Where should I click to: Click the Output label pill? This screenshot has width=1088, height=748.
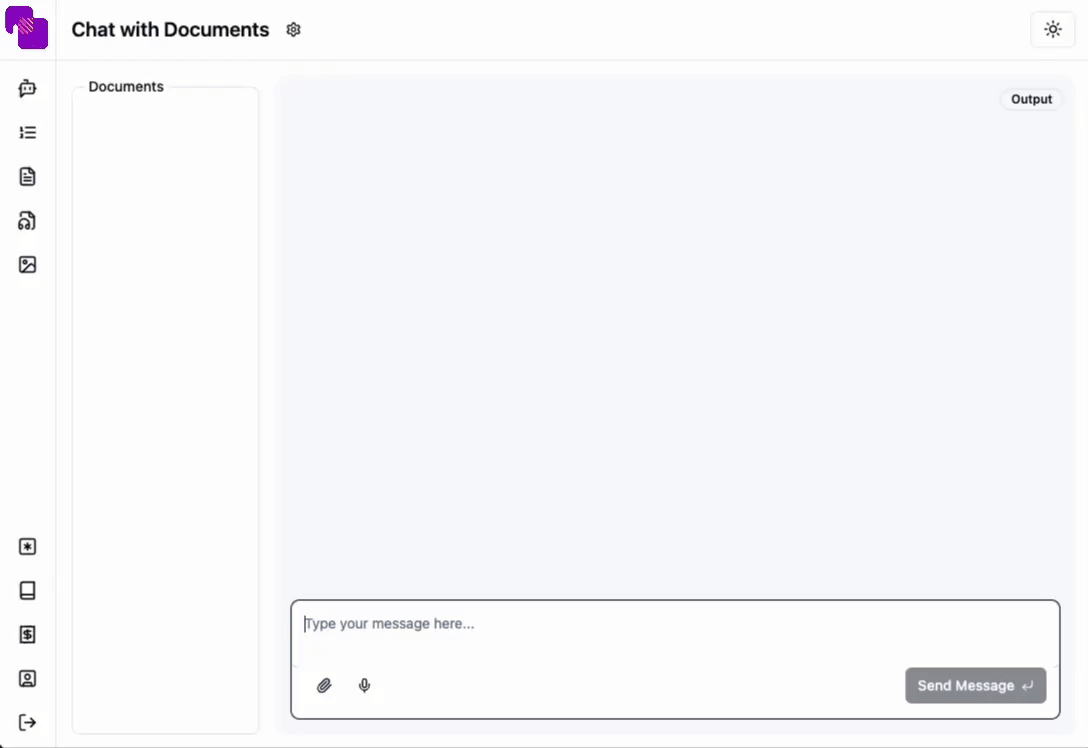click(x=1031, y=99)
